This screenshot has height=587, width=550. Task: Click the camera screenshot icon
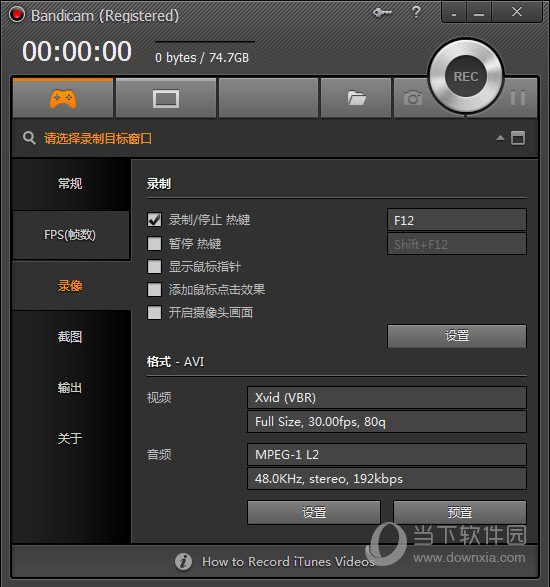click(x=413, y=98)
